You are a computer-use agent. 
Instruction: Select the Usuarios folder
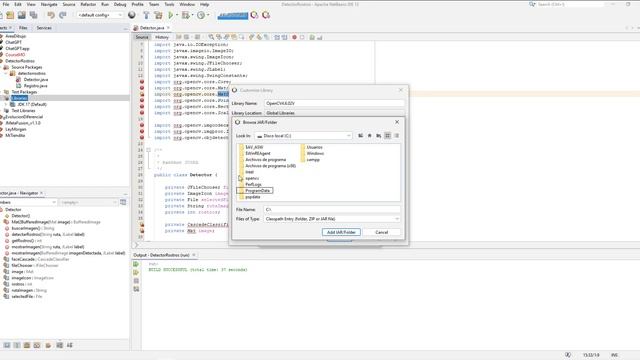pyautogui.click(x=311, y=147)
